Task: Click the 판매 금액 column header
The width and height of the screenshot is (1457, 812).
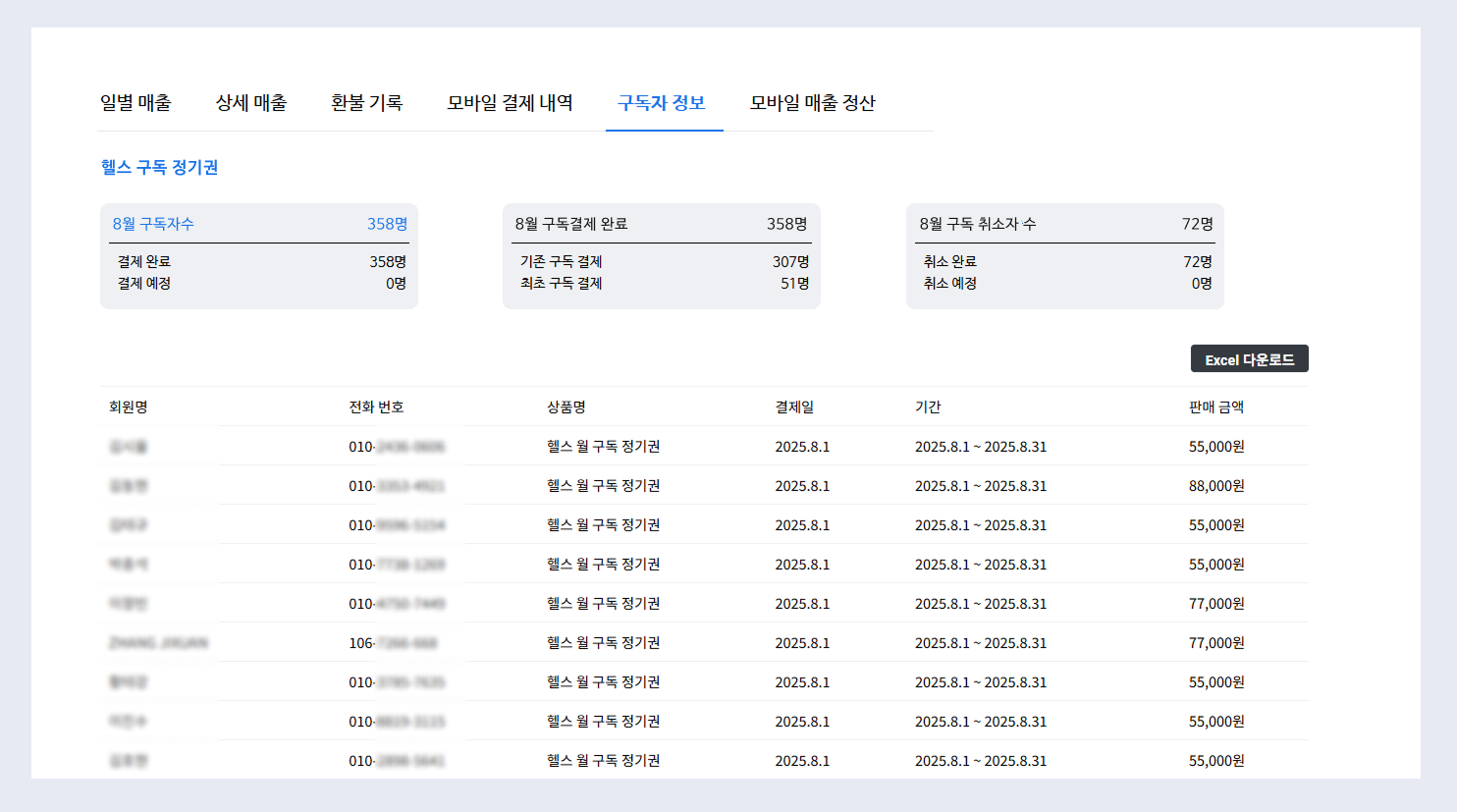Action: 1216,406
